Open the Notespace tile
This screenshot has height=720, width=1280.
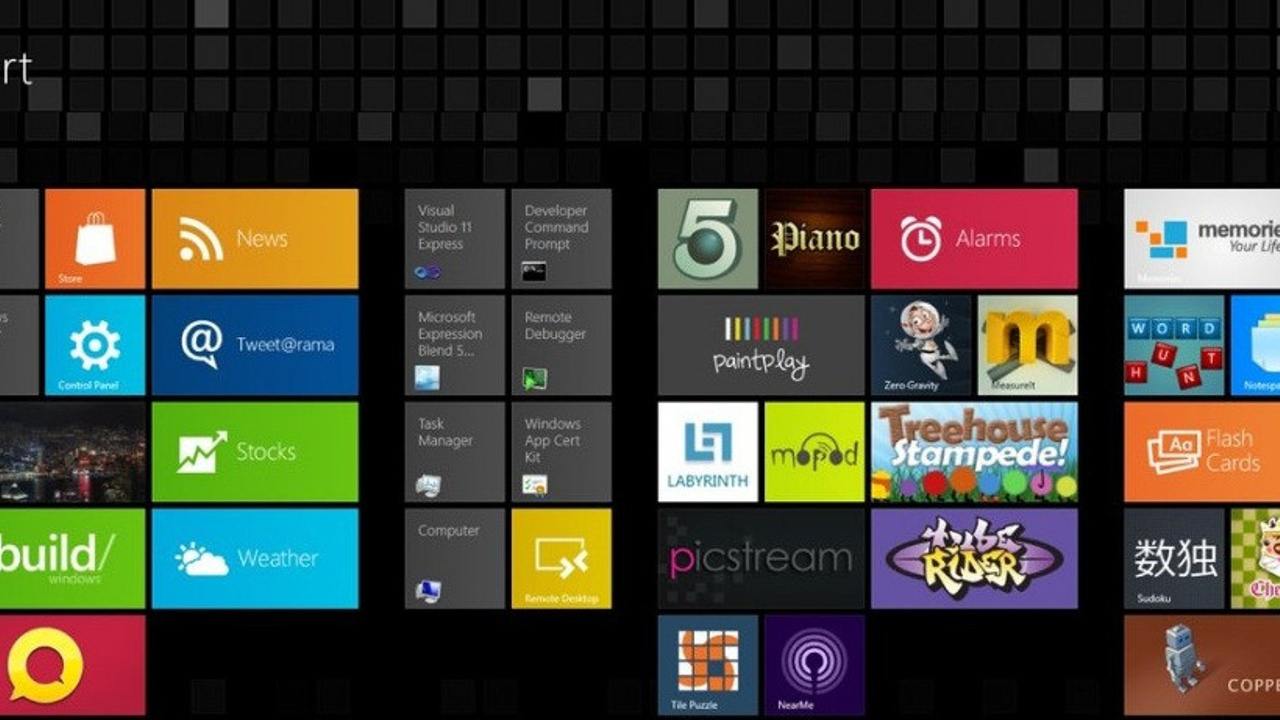point(1256,345)
